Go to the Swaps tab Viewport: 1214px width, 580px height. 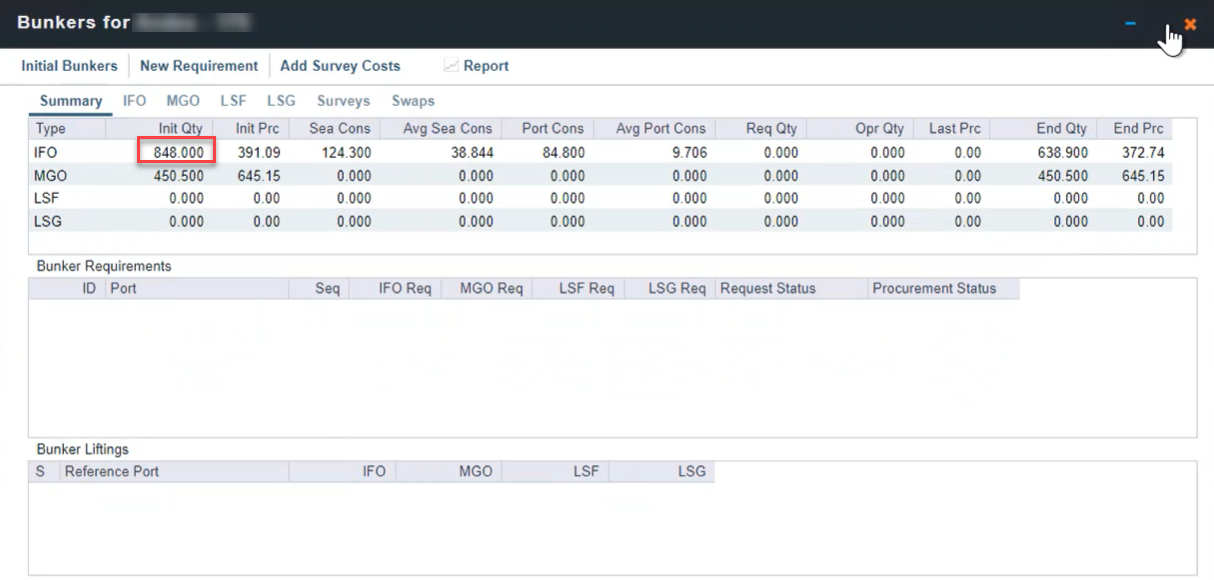(x=413, y=101)
